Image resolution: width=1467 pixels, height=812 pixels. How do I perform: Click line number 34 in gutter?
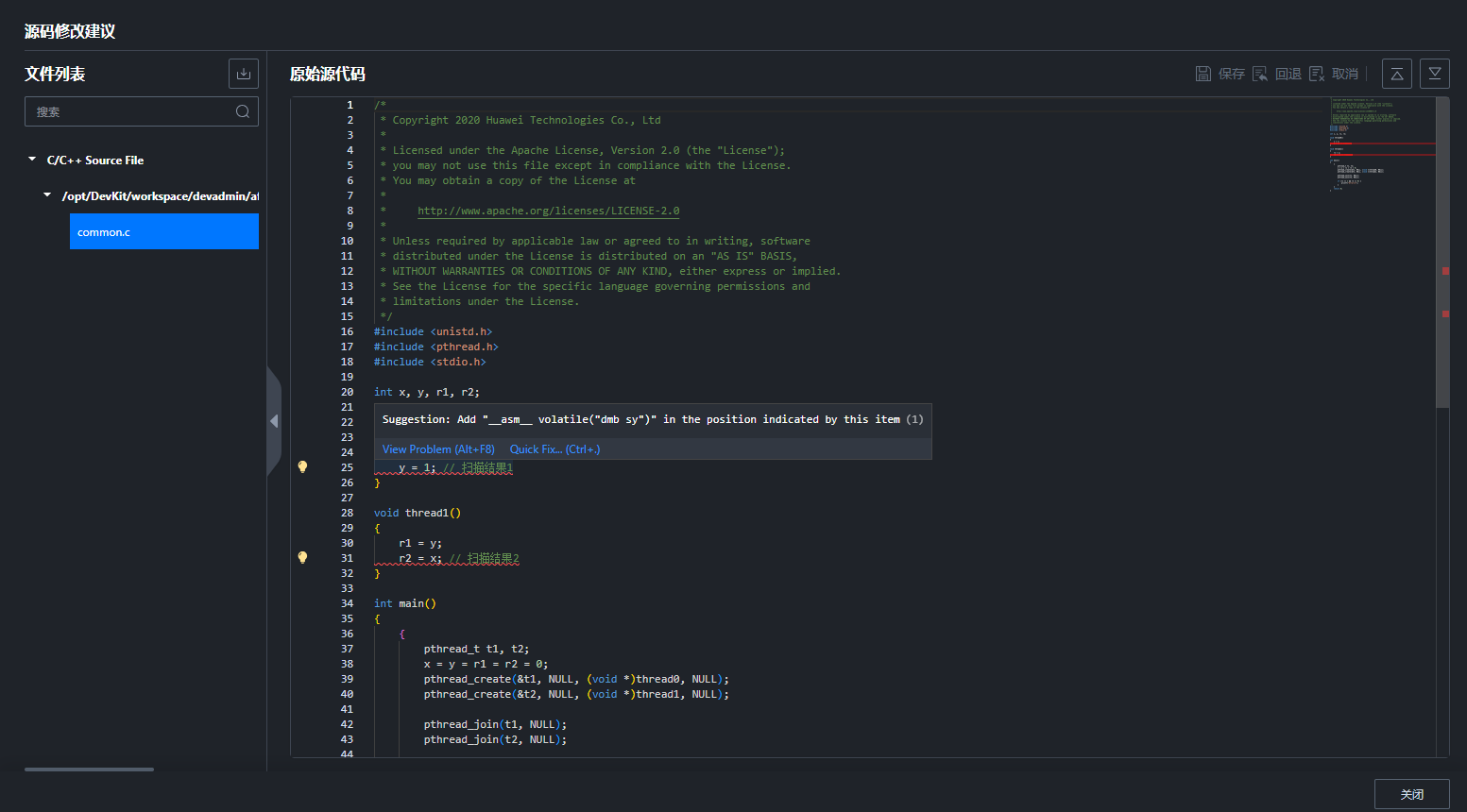pos(347,603)
